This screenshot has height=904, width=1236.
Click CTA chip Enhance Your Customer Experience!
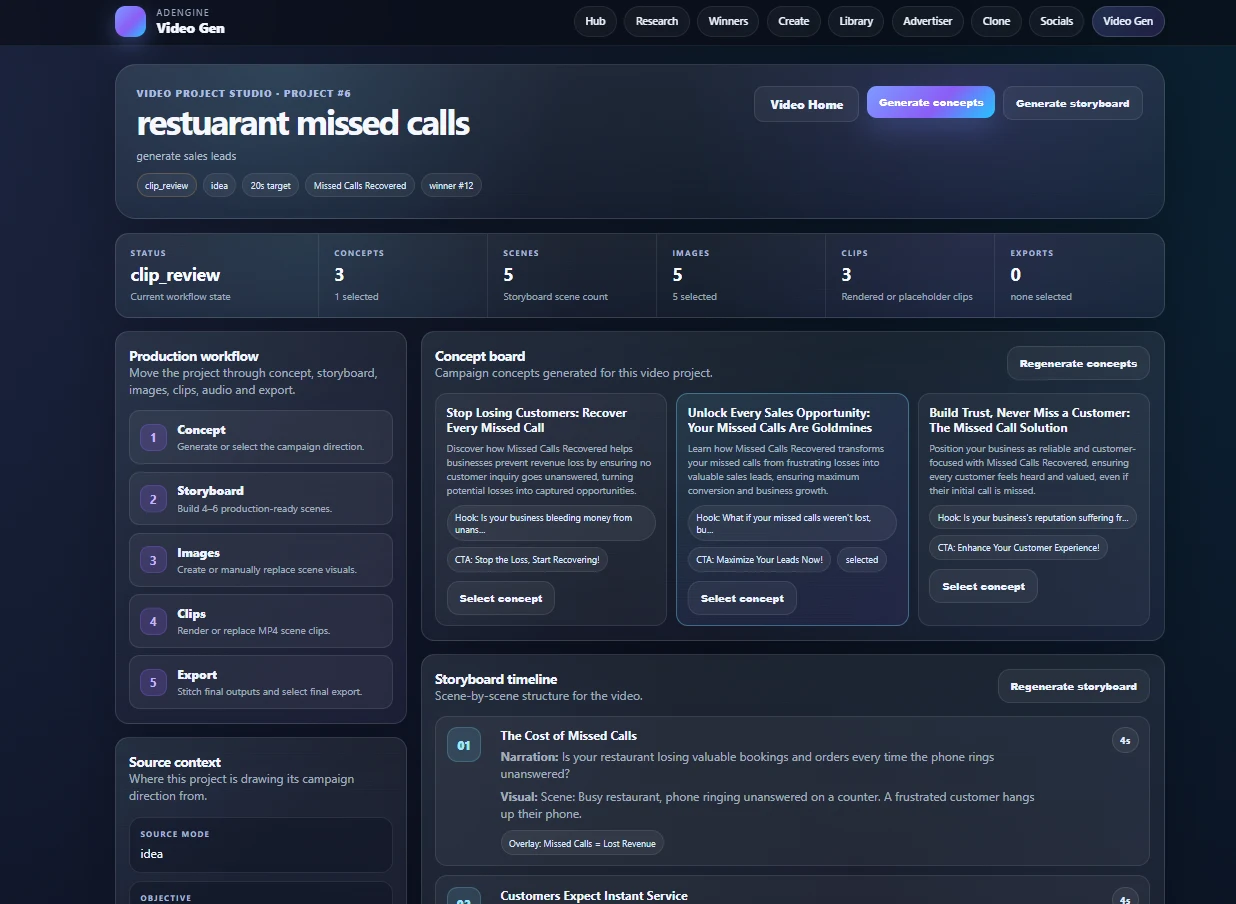tap(1018, 547)
